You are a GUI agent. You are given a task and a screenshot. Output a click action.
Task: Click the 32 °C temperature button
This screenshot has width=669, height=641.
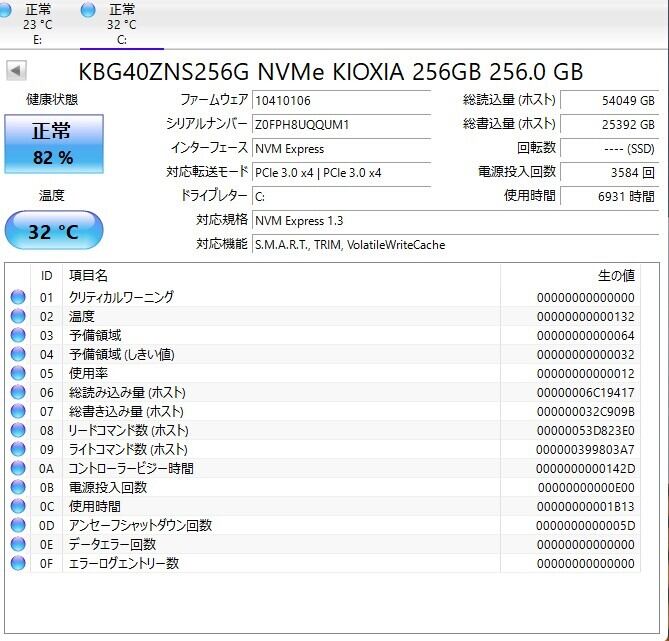click(53, 231)
